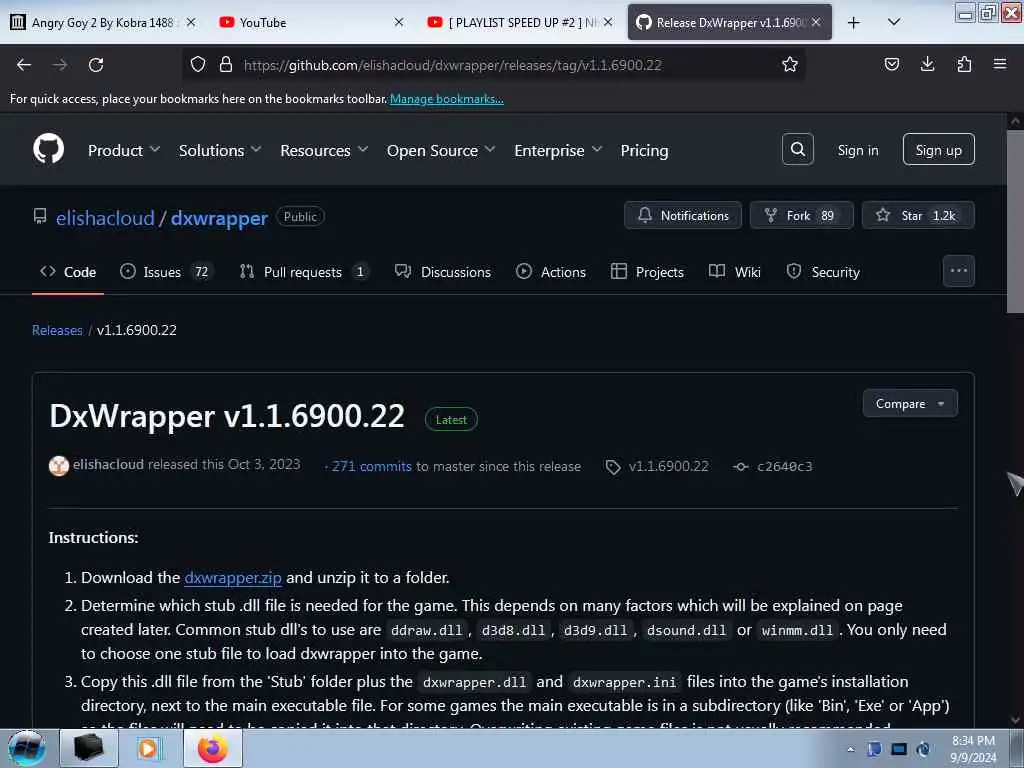Click the Latest release badge
The height and width of the screenshot is (768, 1024).
pyautogui.click(x=451, y=419)
